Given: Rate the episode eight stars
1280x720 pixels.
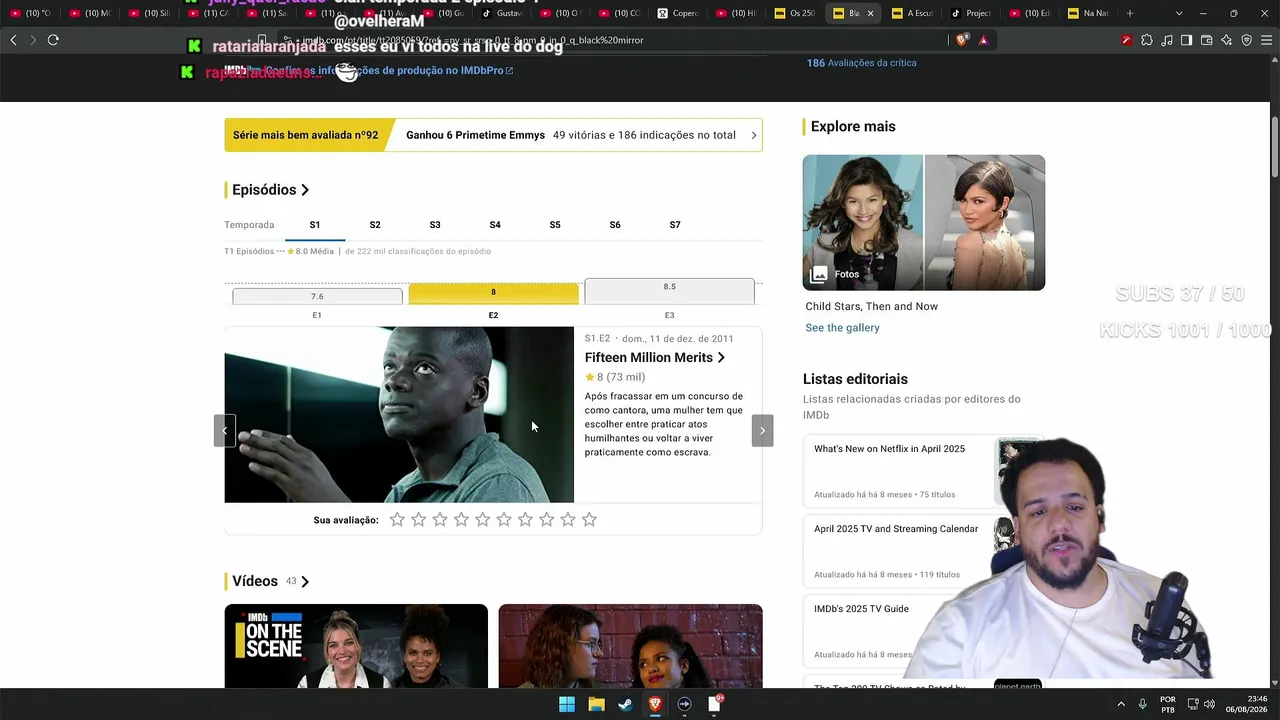Looking at the screenshot, I should click(546, 520).
